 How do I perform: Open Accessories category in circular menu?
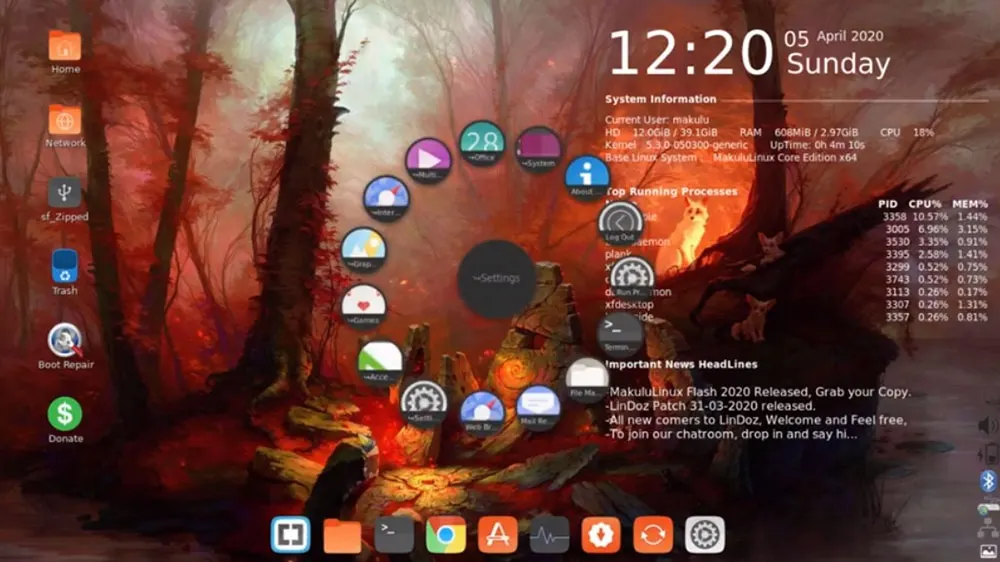point(380,362)
